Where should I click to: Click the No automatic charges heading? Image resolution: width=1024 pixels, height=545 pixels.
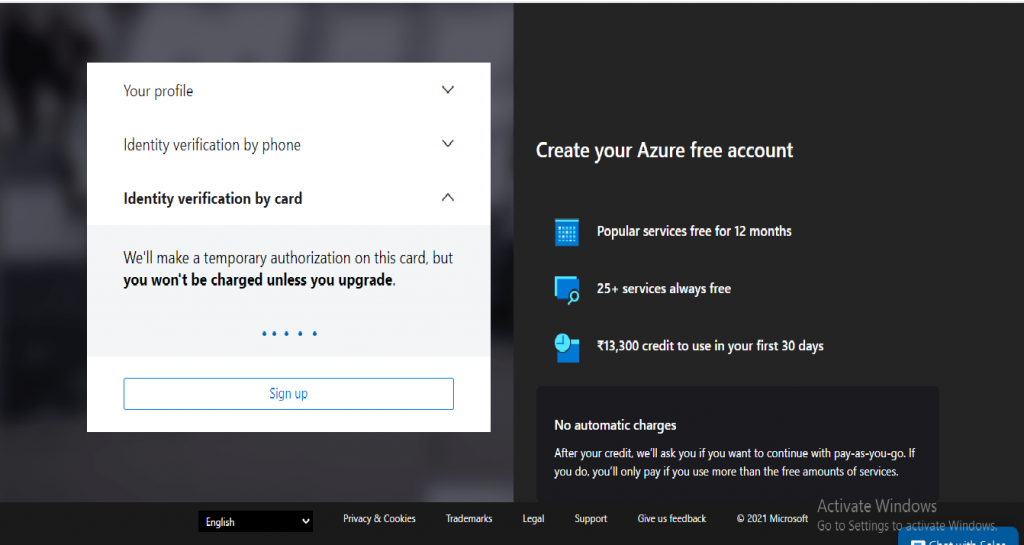[x=615, y=426]
